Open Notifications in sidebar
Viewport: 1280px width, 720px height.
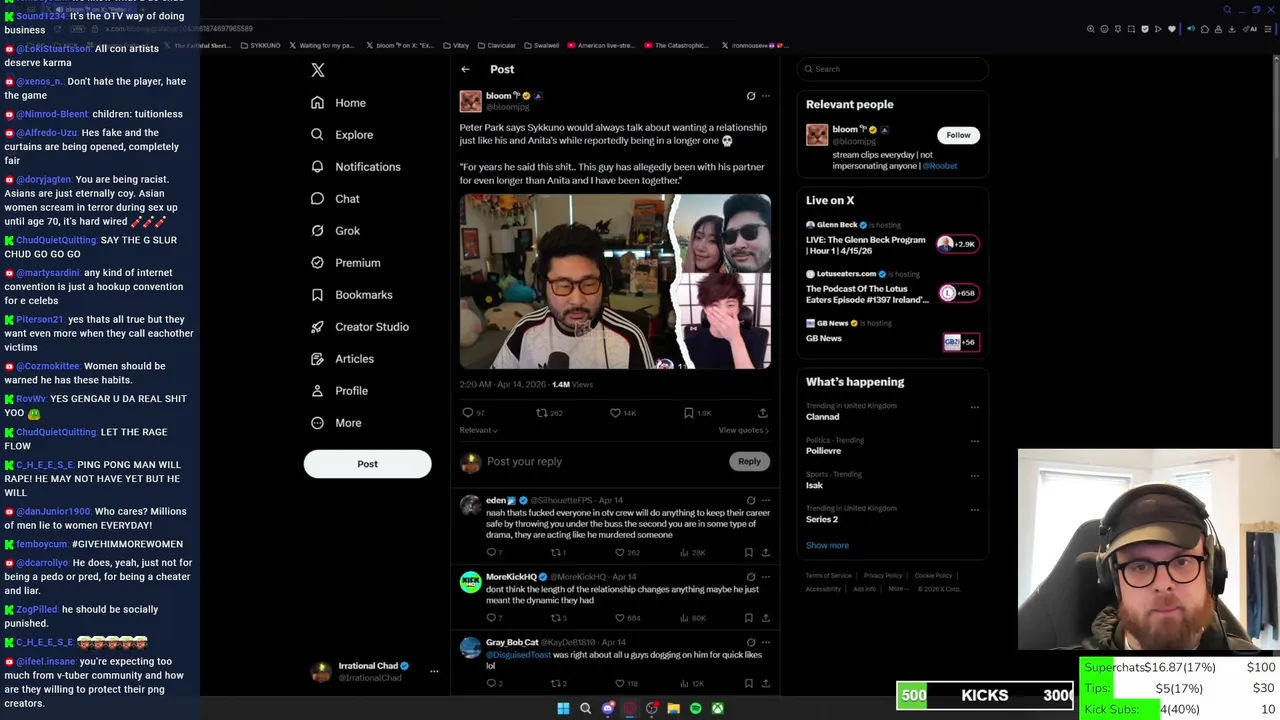[356, 167]
